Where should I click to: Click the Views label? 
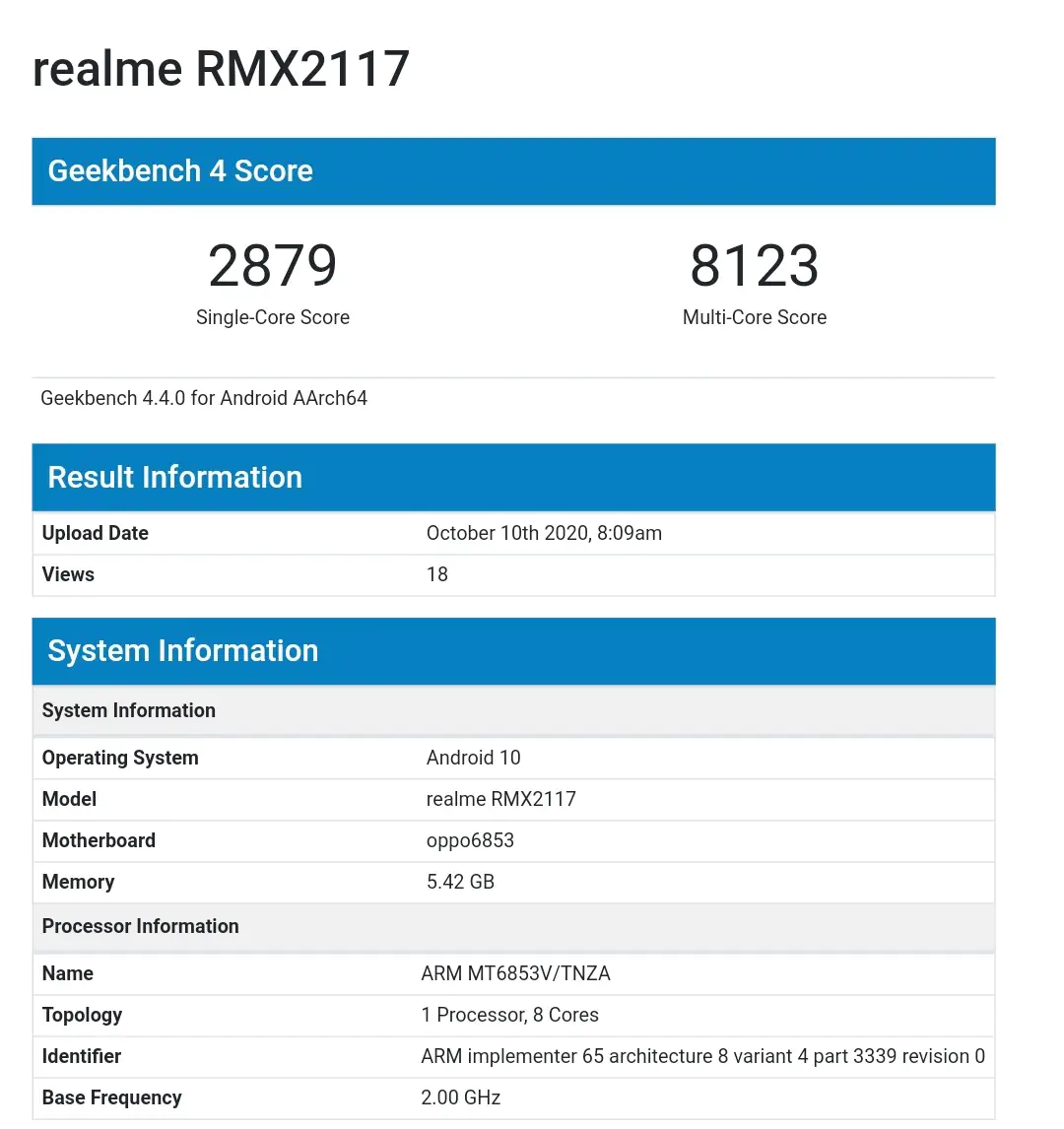pos(68,574)
